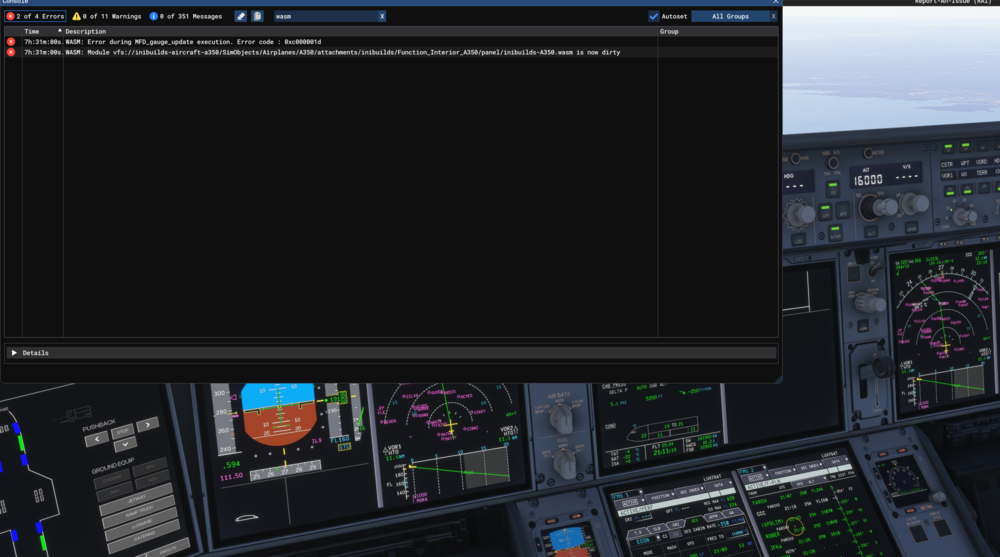Click the pushback left arrow icon
Image resolution: width=1000 pixels, height=557 pixels.
tap(96, 438)
